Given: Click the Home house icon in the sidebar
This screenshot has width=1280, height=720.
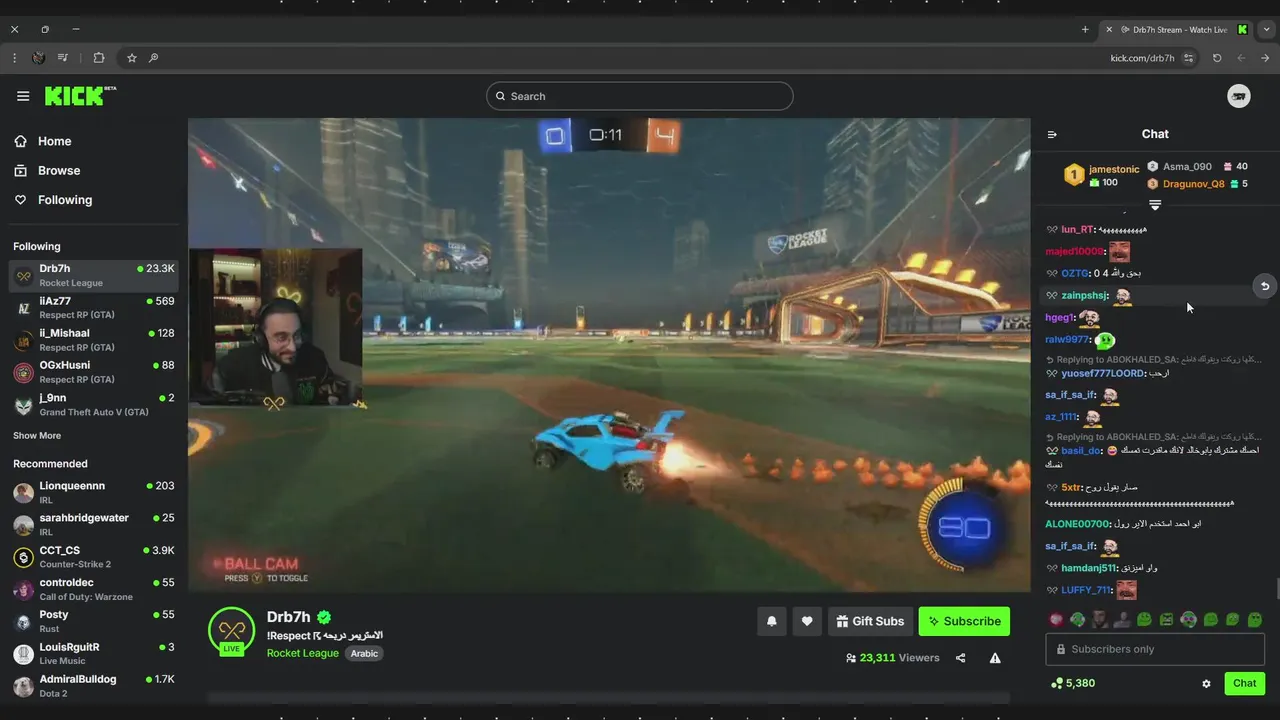Looking at the screenshot, I should [x=21, y=141].
